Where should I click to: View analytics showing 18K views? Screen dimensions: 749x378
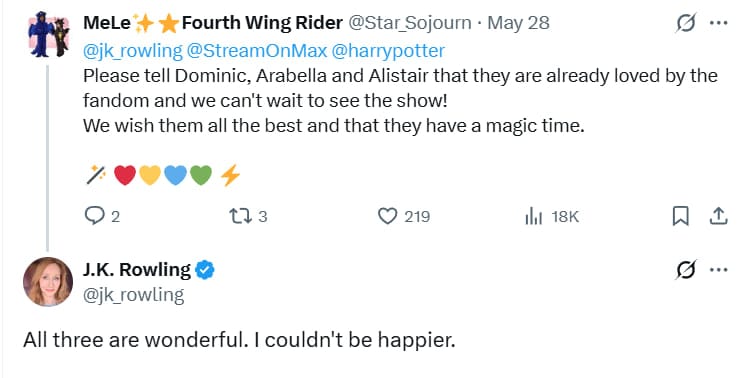click(534, 217)
